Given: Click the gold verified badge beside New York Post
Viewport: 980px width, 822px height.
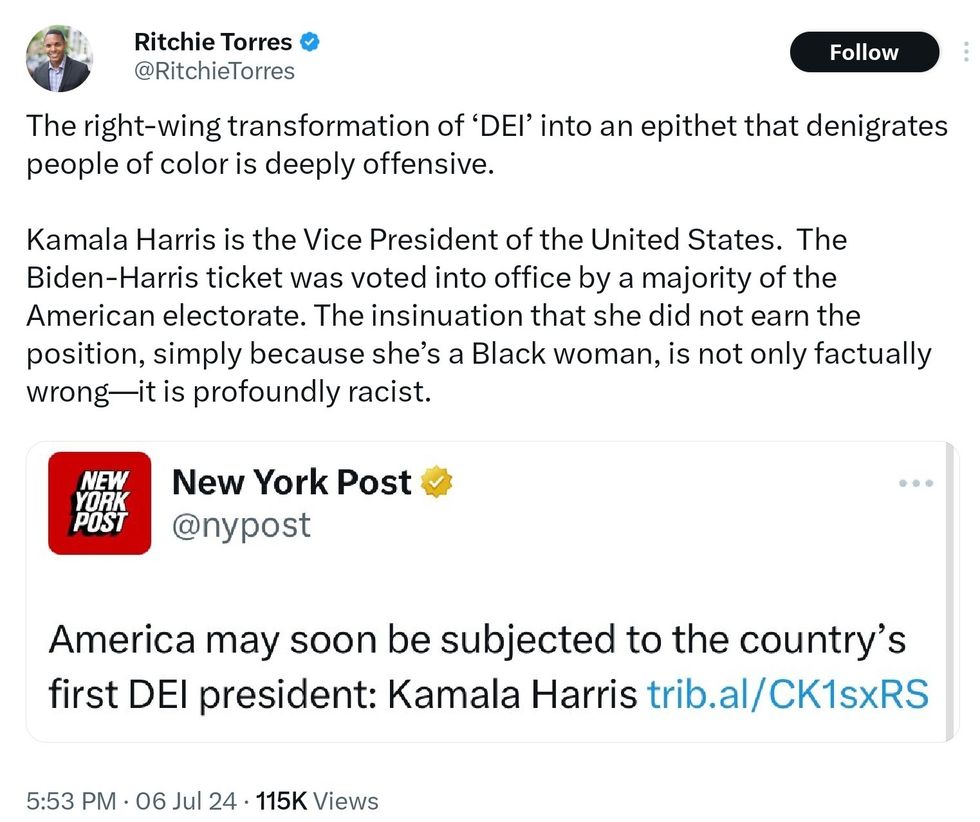Looking at the screenshot, I should point(437,482).
